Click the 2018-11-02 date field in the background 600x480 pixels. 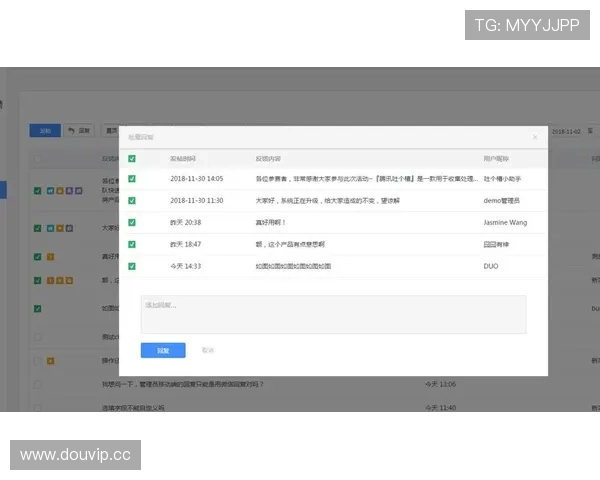click(x=566, y=131)
